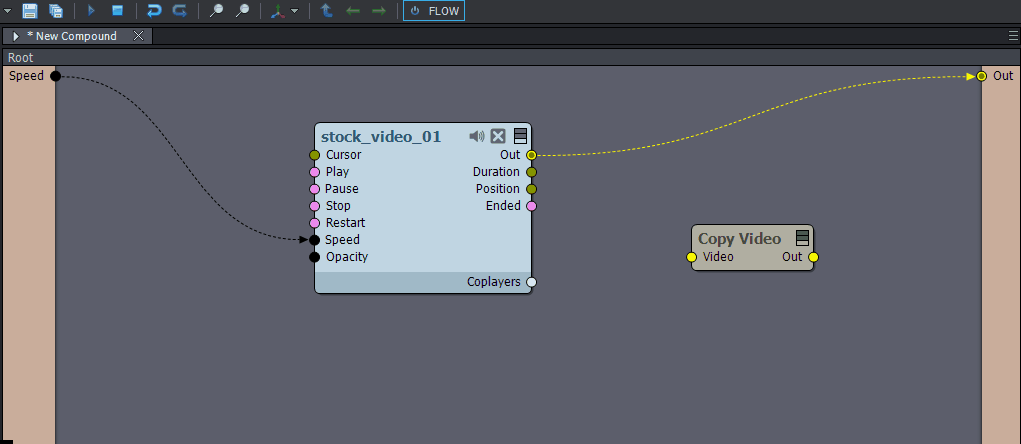Click the Stop trigger port on stock_video_01
This screenshot has height=444, width=1021.
click(315, 206)
